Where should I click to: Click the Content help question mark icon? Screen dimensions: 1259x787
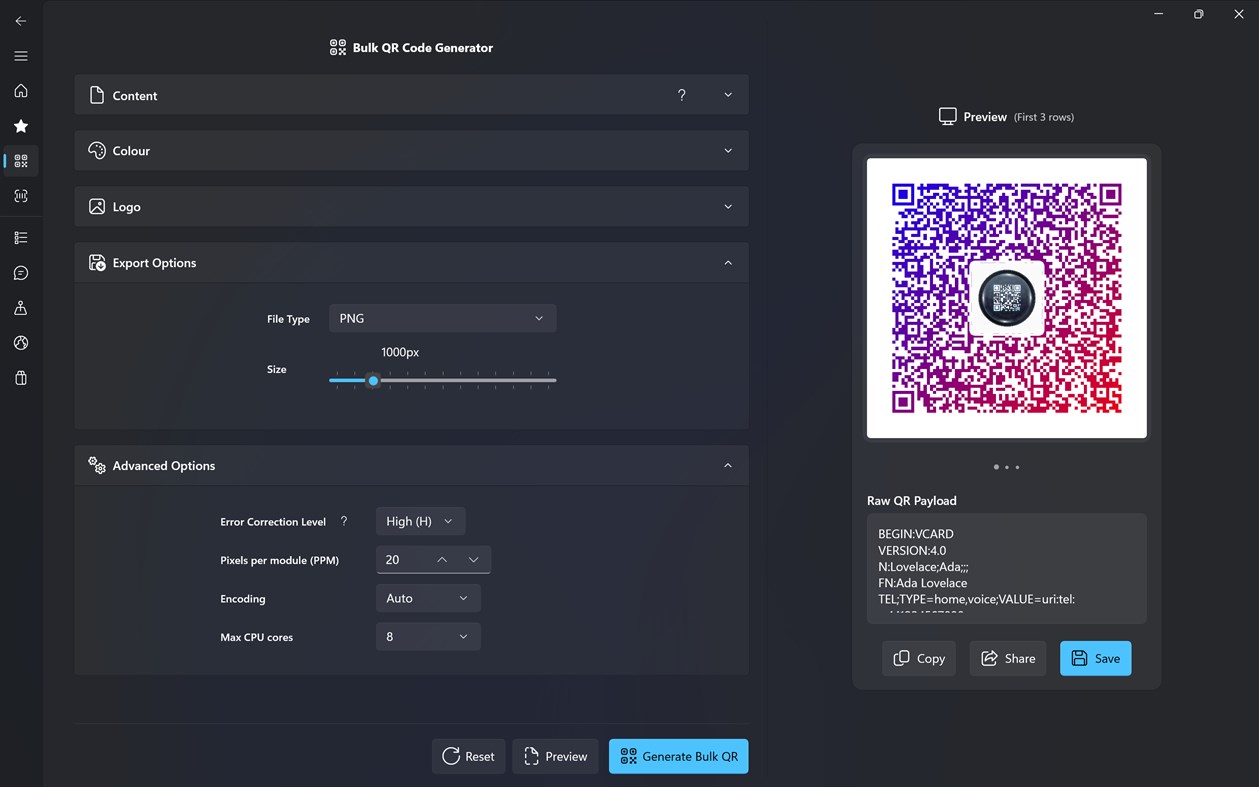point(681,95)
